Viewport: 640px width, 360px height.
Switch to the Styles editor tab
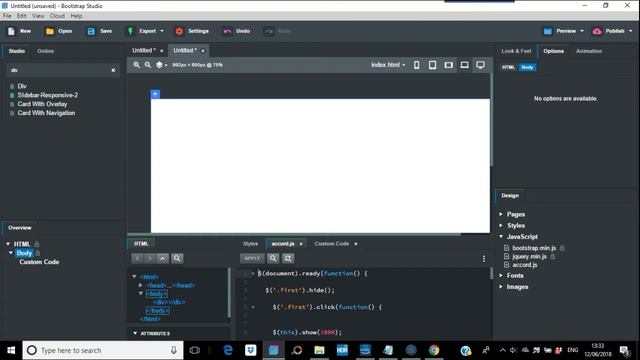[x=250, y=244]
